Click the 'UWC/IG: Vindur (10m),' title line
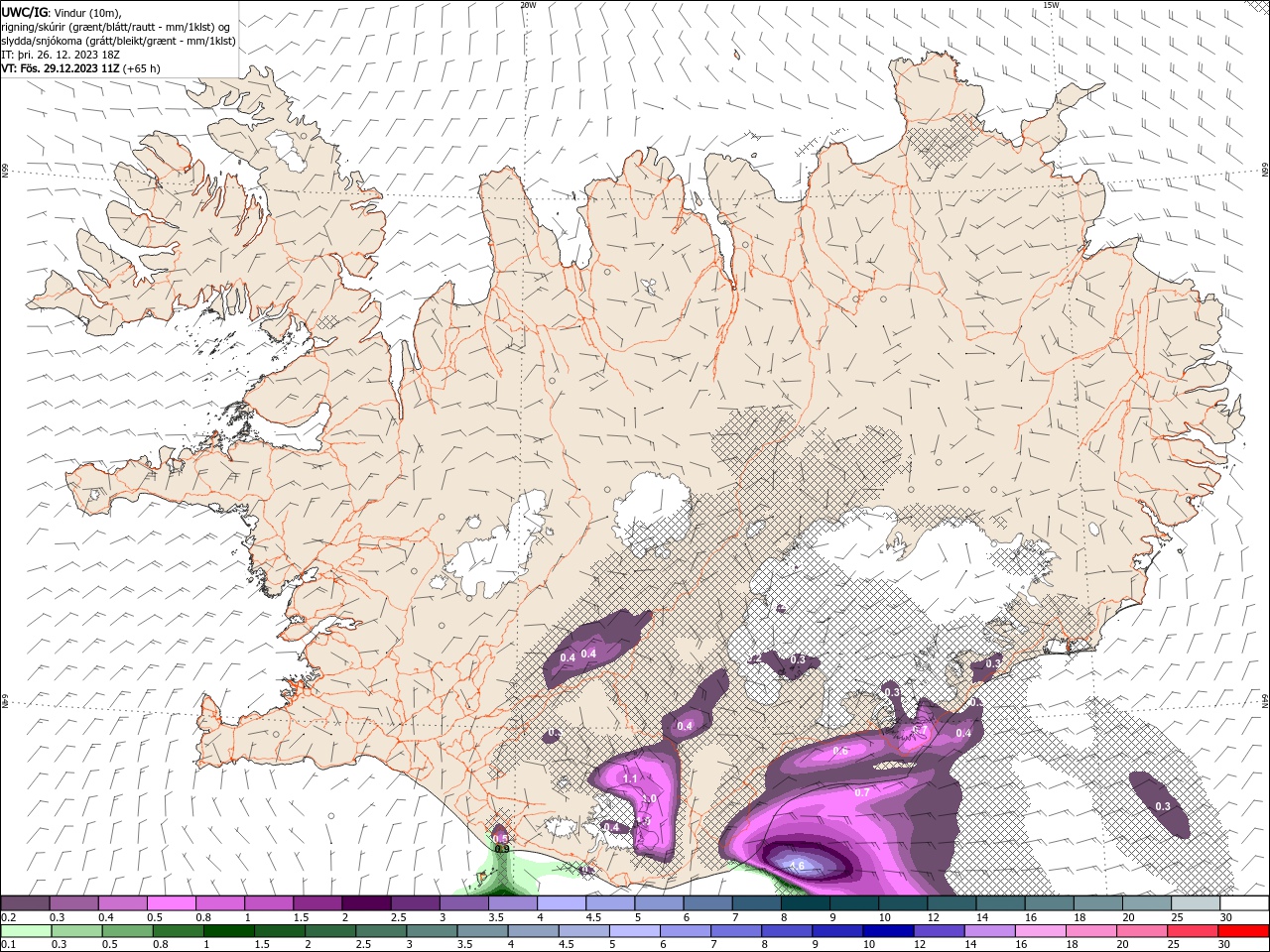1270x952 pixels. (x=60, y=12)
